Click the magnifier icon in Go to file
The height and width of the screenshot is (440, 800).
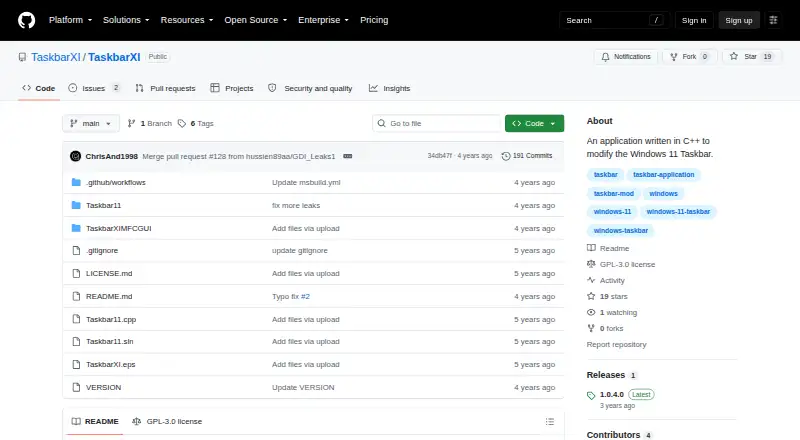(381, 124)
